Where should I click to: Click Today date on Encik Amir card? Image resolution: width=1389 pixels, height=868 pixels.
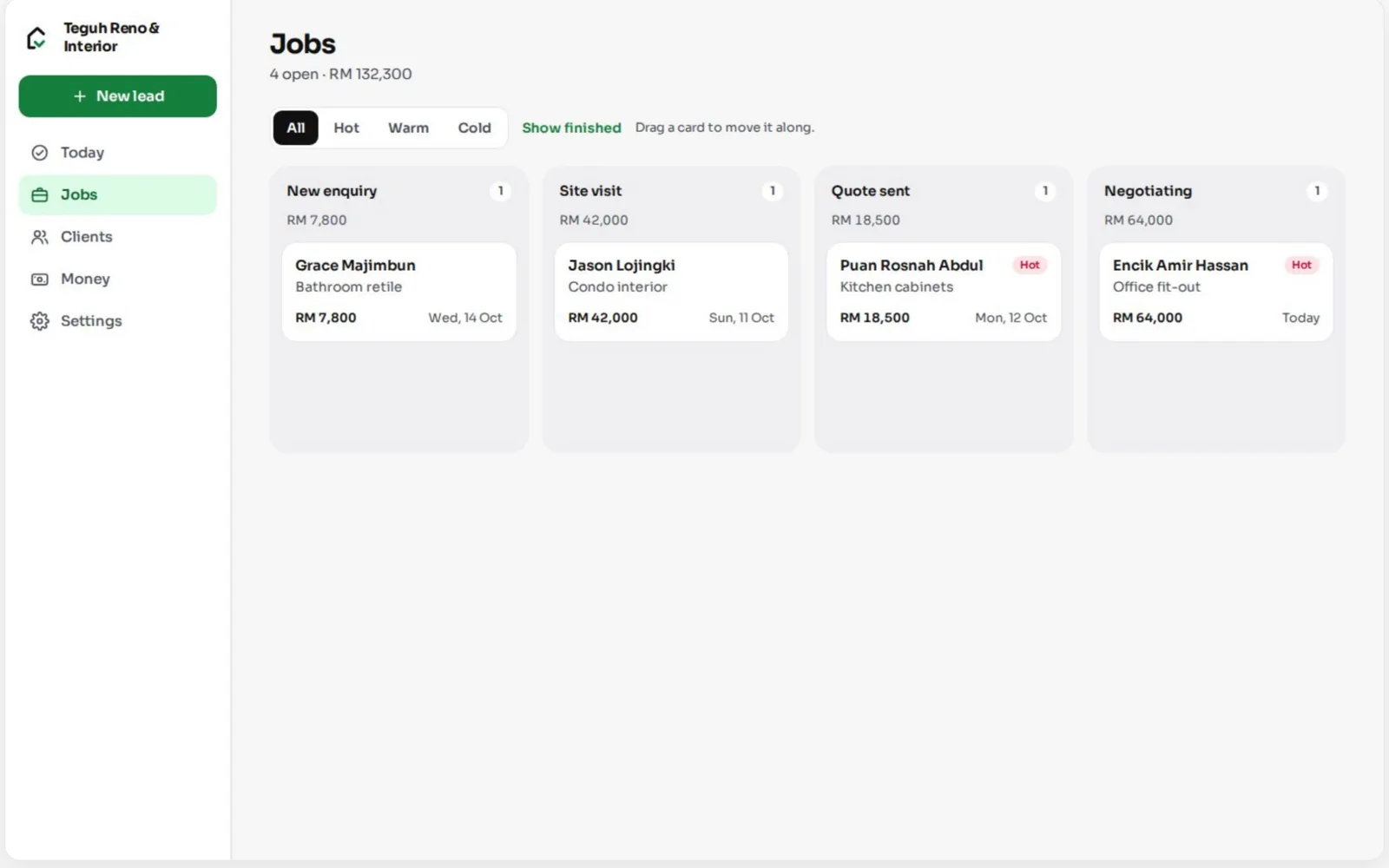(x=1300, y=318)
